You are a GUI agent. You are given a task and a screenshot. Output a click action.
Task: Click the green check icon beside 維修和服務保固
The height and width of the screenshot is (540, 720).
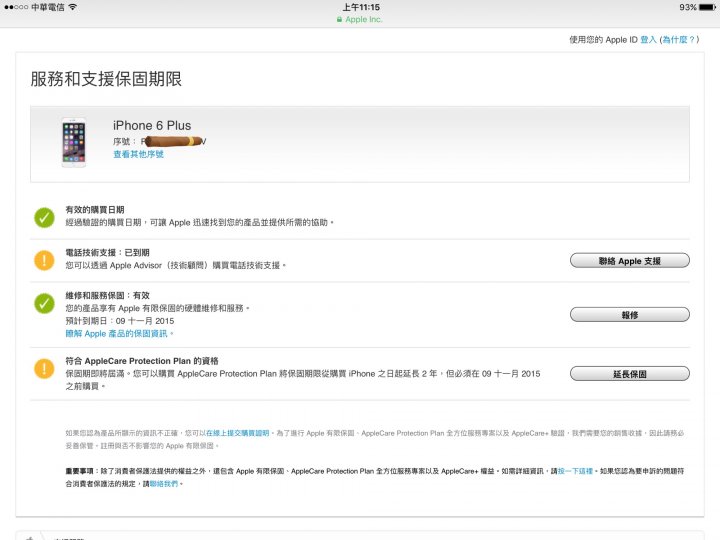tap(44, 304)
